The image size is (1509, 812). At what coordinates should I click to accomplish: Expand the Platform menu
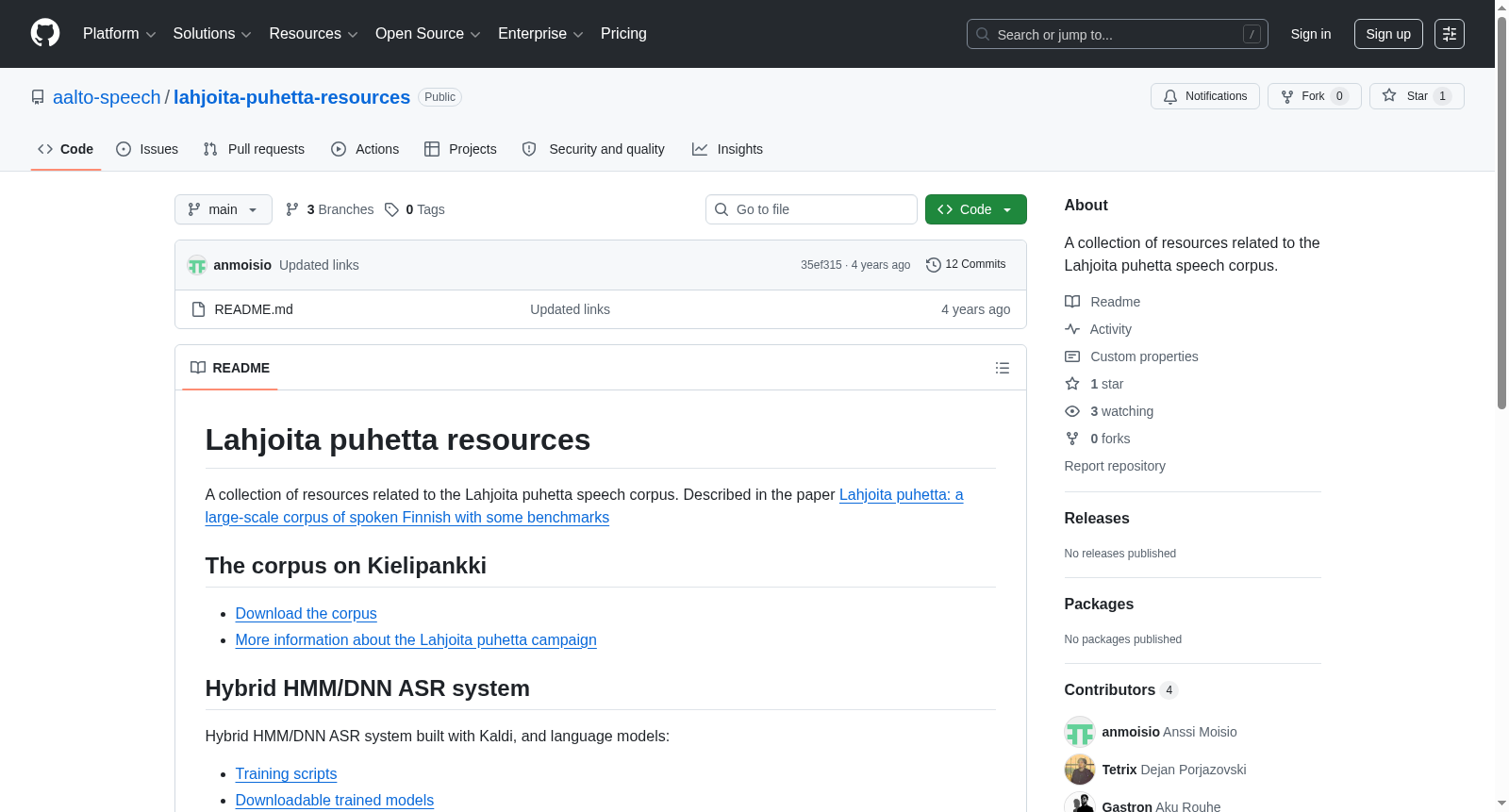tap(119, 34)
